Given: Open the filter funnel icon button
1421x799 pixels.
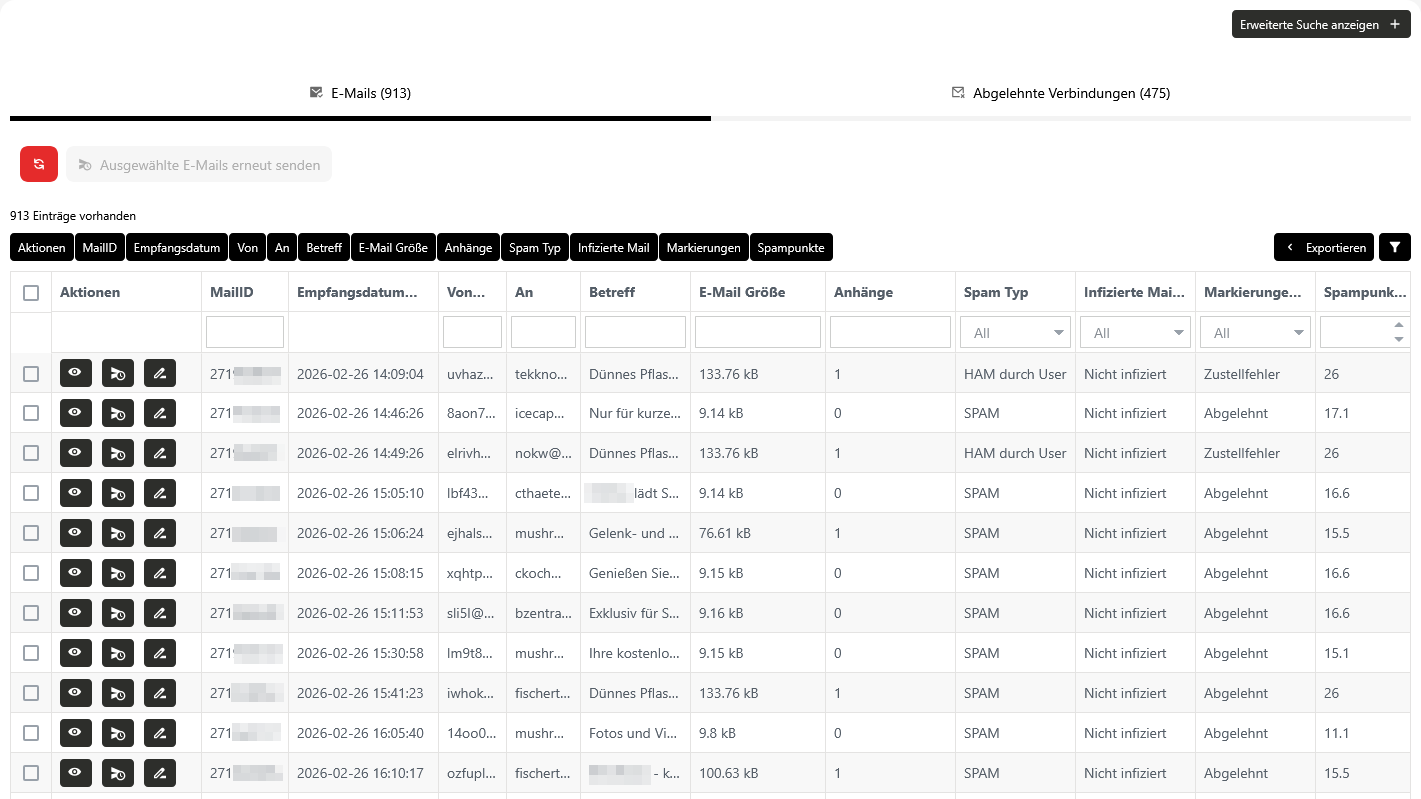Looking at the screenshot, I should (x=1394, y=247).
